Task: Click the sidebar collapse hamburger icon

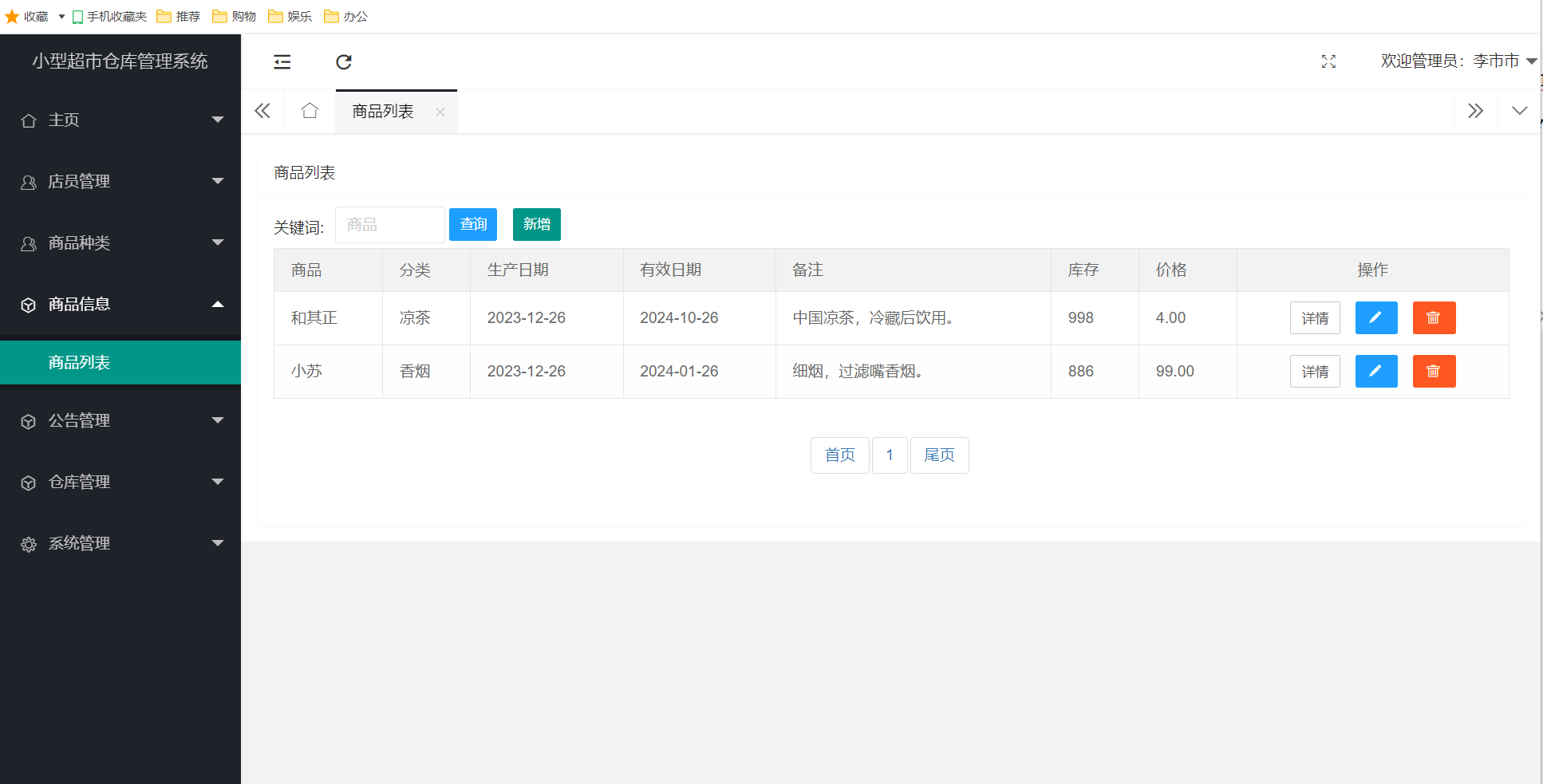Action: coord(282,61)
